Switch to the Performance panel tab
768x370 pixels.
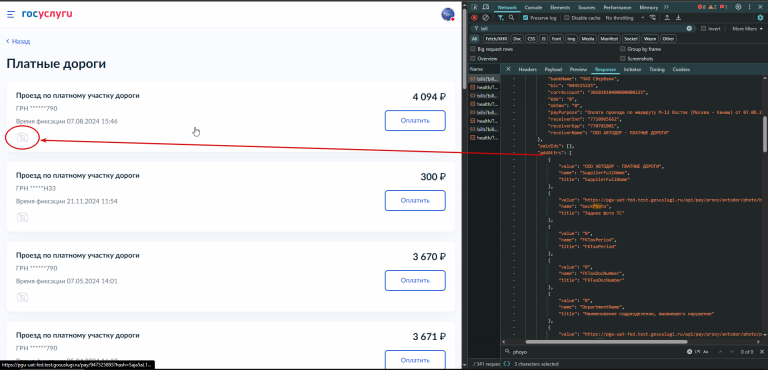pyautogui.click(x=617, y=7)
